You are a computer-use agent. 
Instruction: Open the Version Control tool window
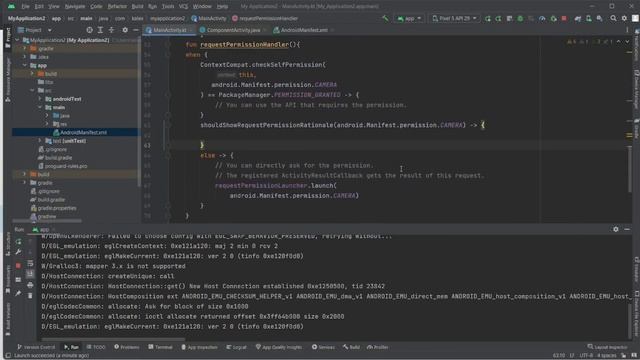pyautogui.click(x=36, y=347)
